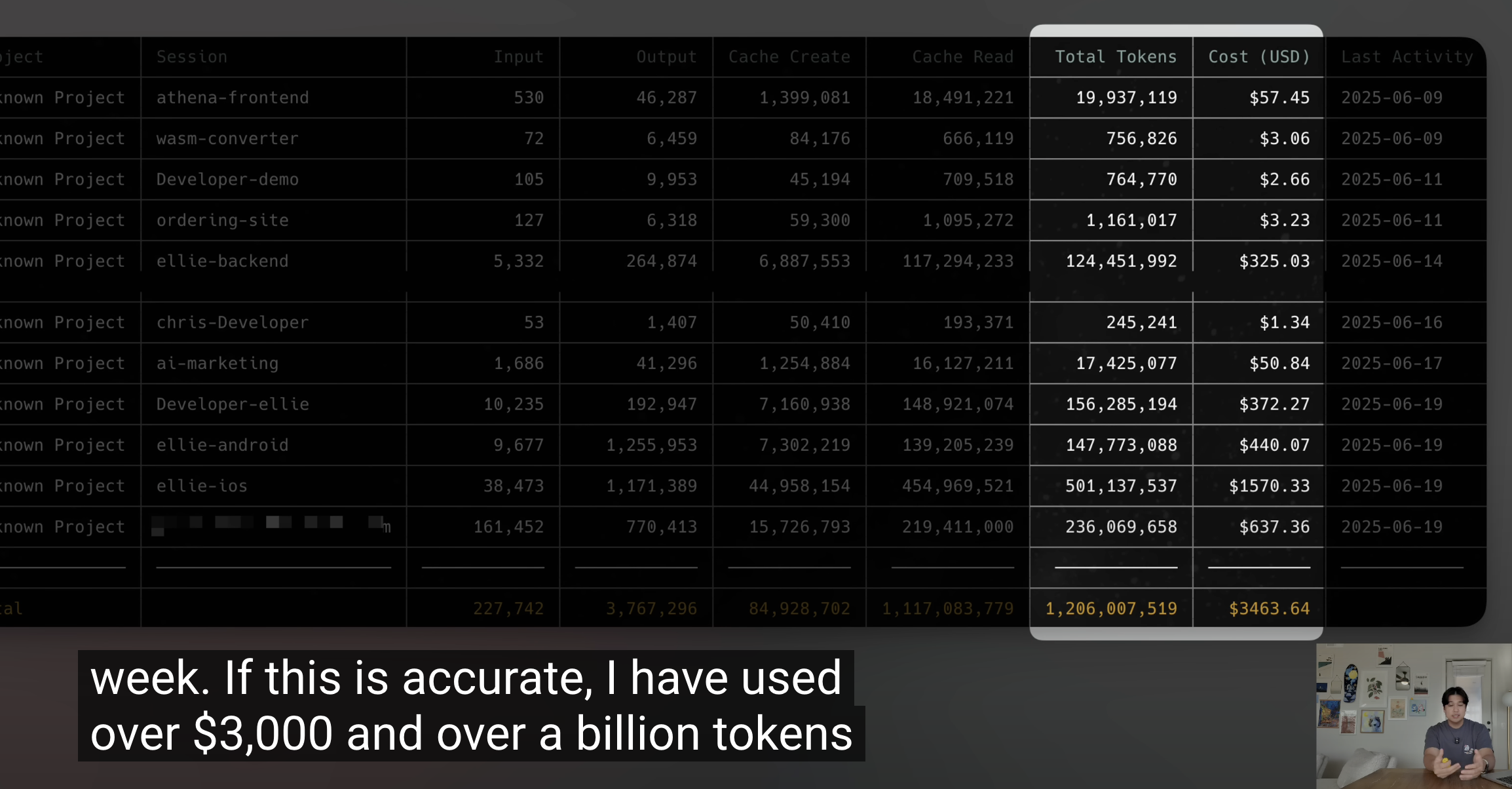
Task: Click the ellie-android total tokens 147,773,088
Action: coord(1122,446)
